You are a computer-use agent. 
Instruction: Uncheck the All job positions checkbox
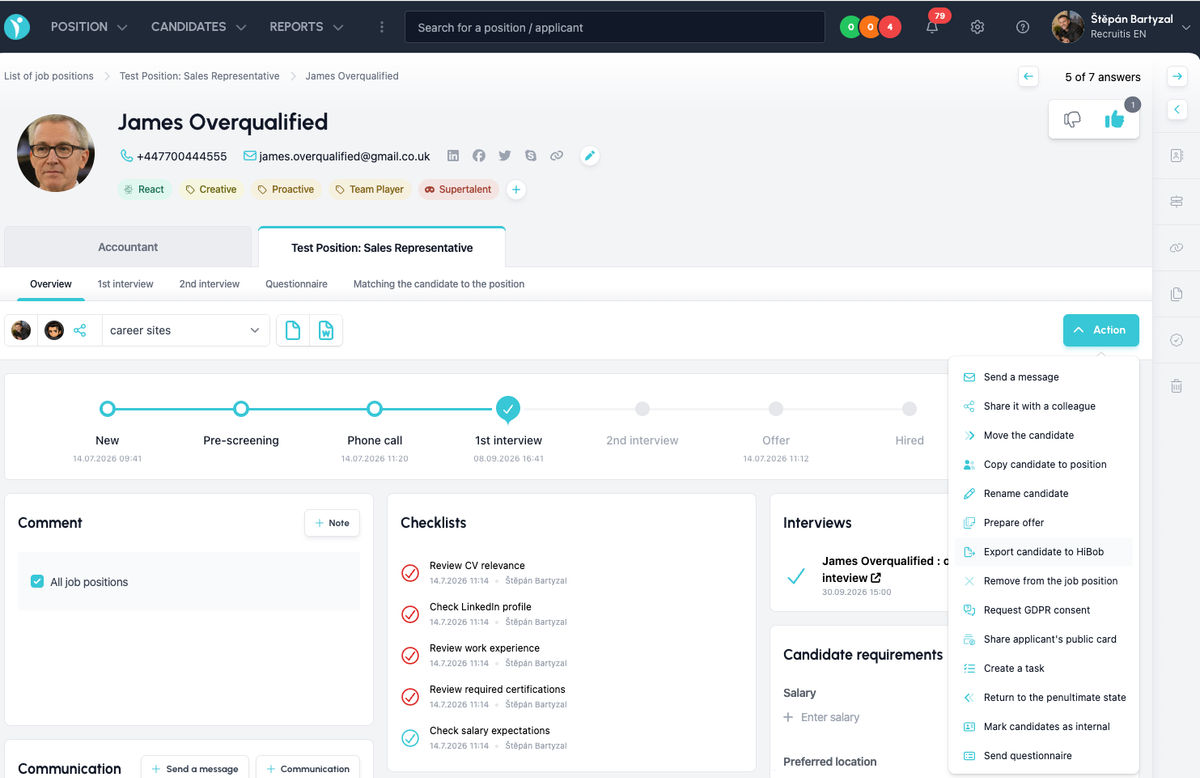pyautogui.click(x=37, y=581)
